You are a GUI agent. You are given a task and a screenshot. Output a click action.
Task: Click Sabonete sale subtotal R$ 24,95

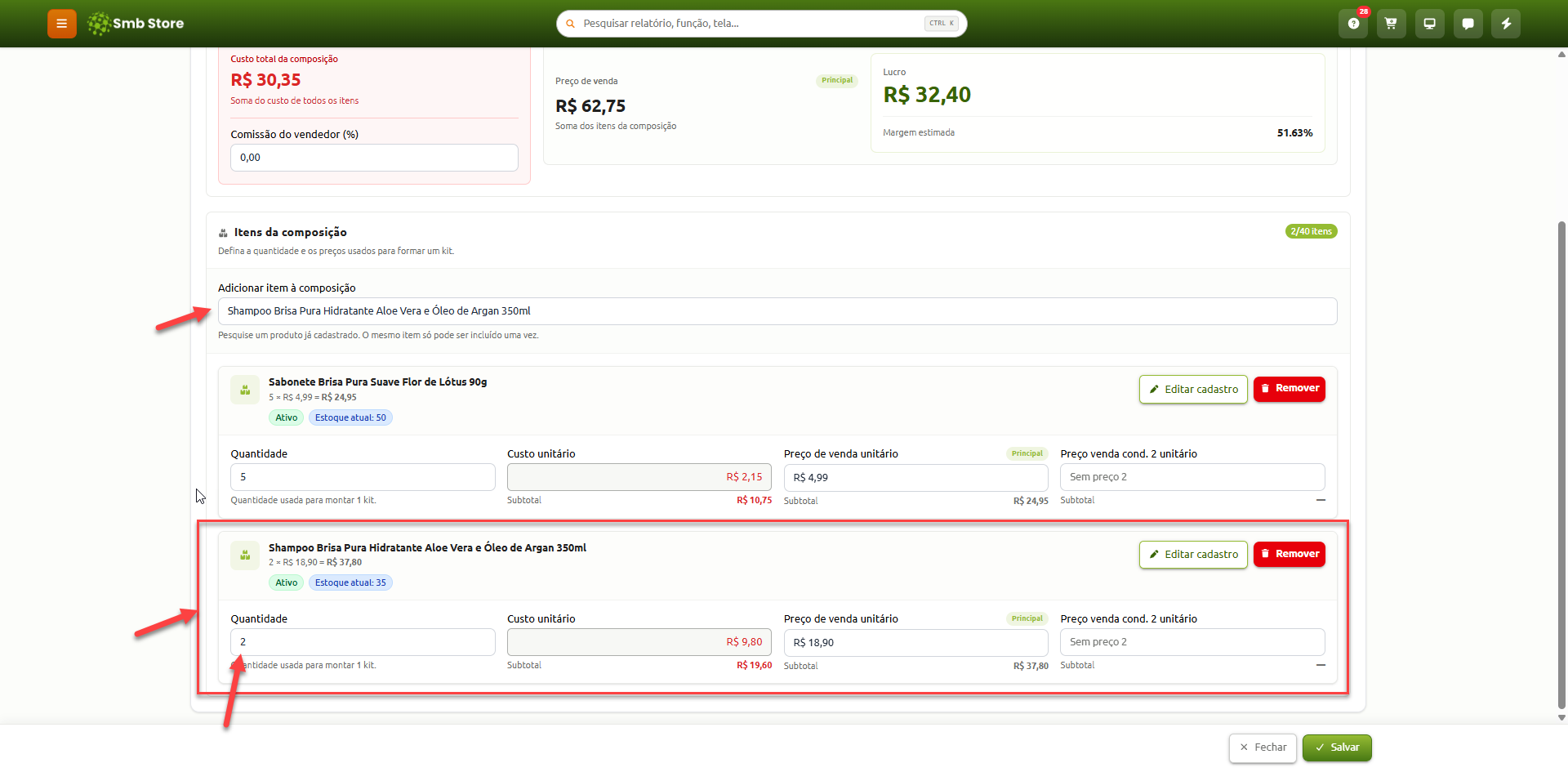click(1031, 502)
